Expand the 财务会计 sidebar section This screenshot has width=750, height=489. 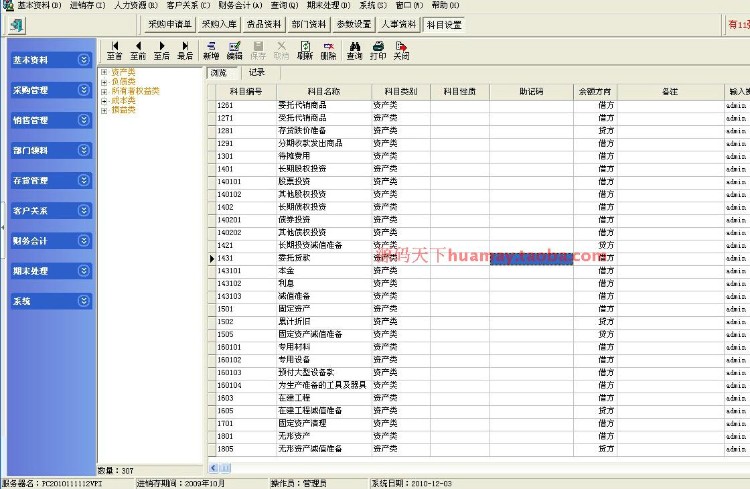[x=84, y=241]
